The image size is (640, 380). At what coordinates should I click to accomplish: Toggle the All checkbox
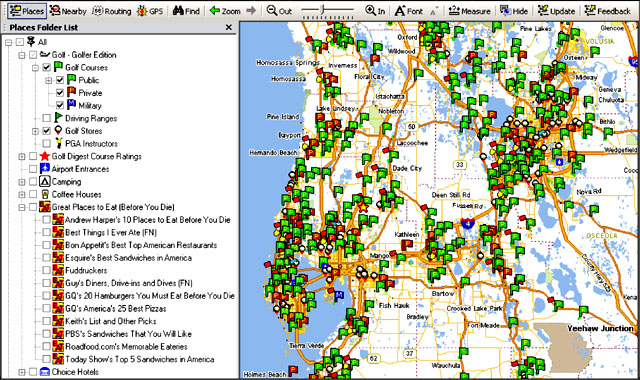(x=20, y=42)
